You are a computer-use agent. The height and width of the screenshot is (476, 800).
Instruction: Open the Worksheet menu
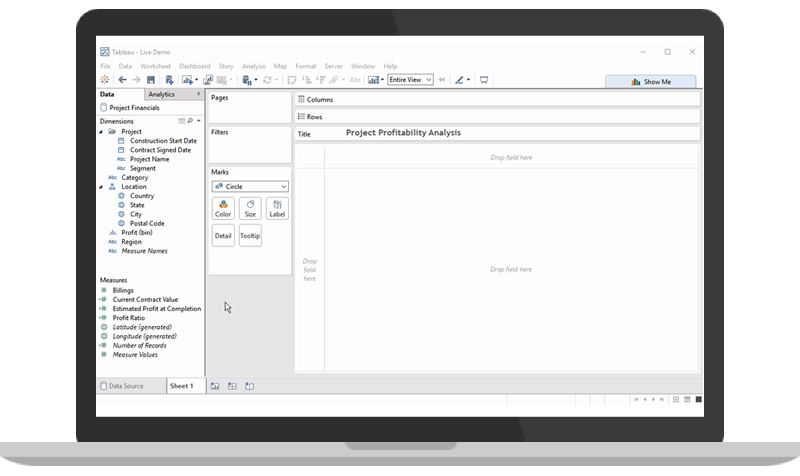(x=156, y=66)
